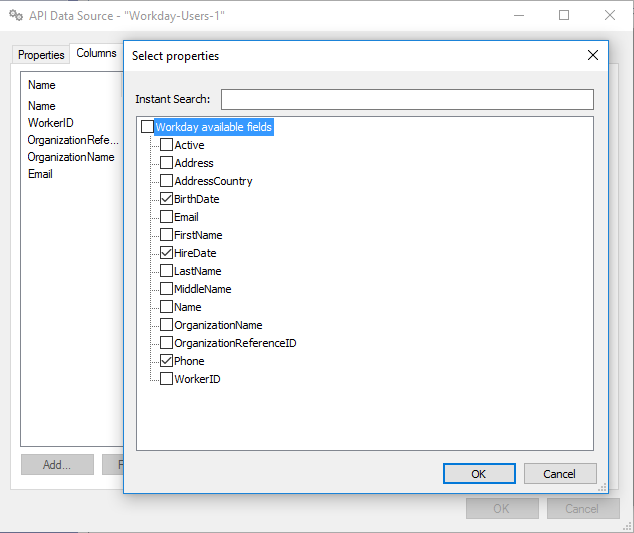The width and height of the screenshot is (634, 533).
Task: Tick the Name field checkbox in tree
Action: click(x=166, y=307)
